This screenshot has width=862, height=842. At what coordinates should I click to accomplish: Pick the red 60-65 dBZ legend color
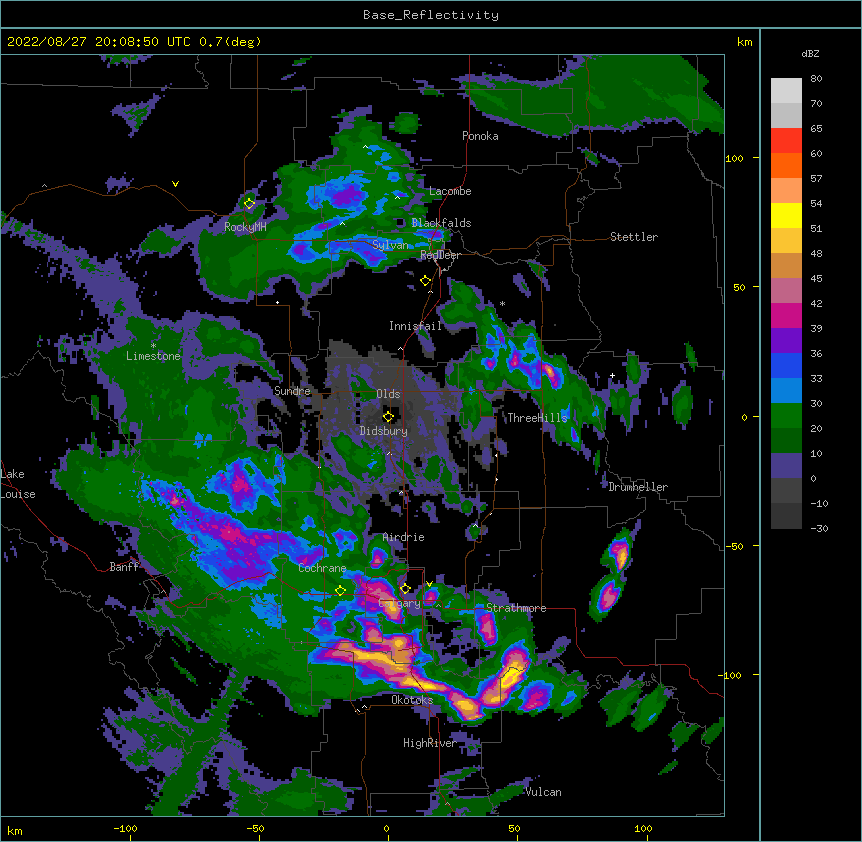[x=786, y=141]
